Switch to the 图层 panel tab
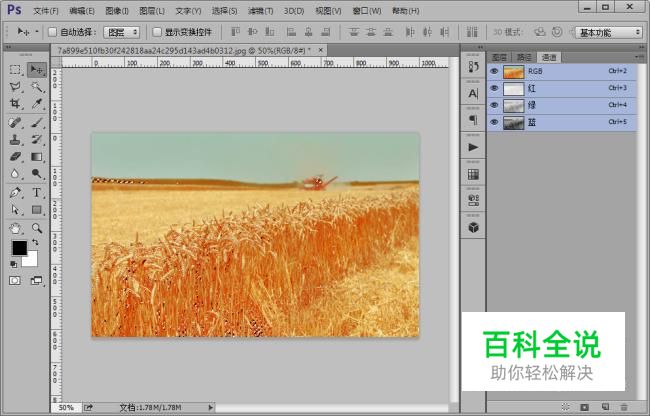 tap(500, 57)
